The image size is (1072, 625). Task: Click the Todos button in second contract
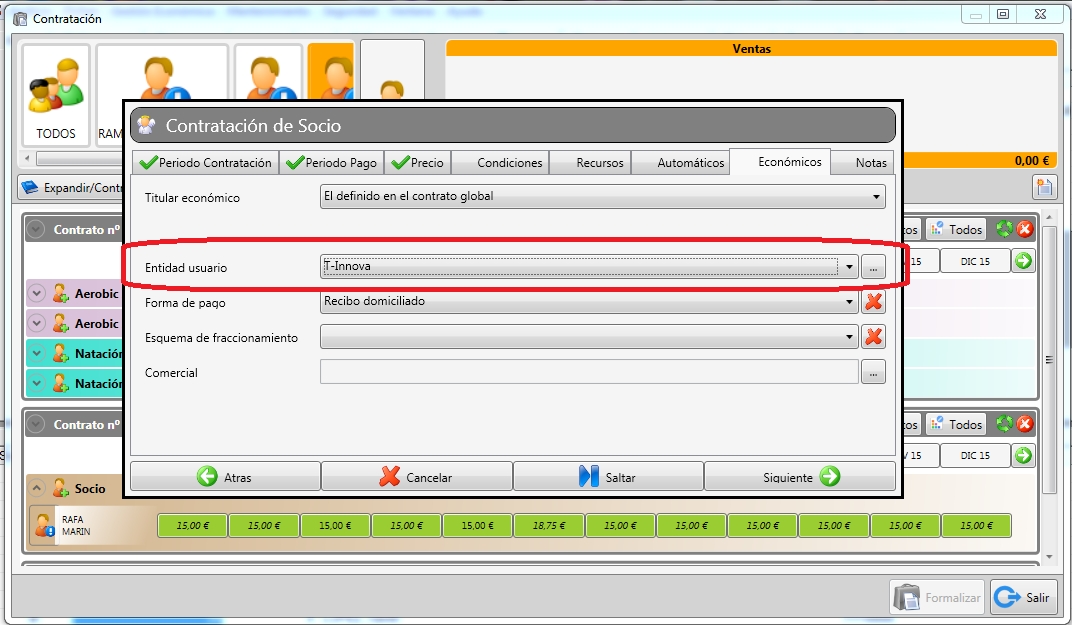(x=956, y=425)
